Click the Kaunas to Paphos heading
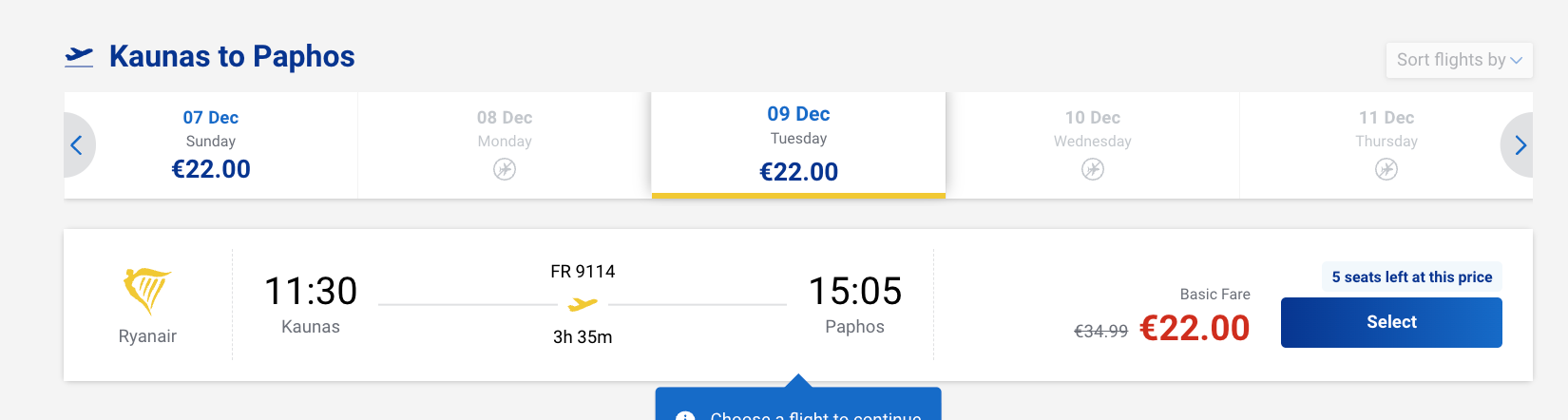Screen dimensions: 1568x420 point(232,57)
